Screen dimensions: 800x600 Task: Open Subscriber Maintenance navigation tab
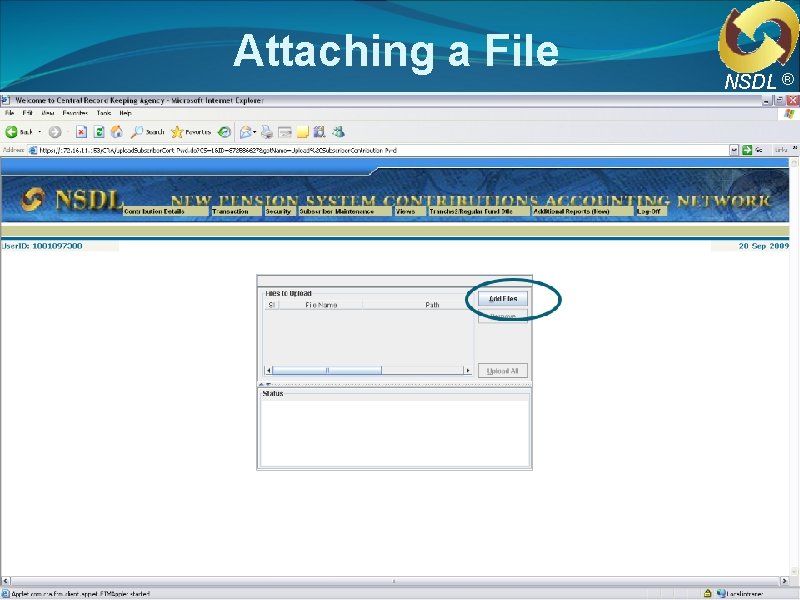click(x=344, y=211)
